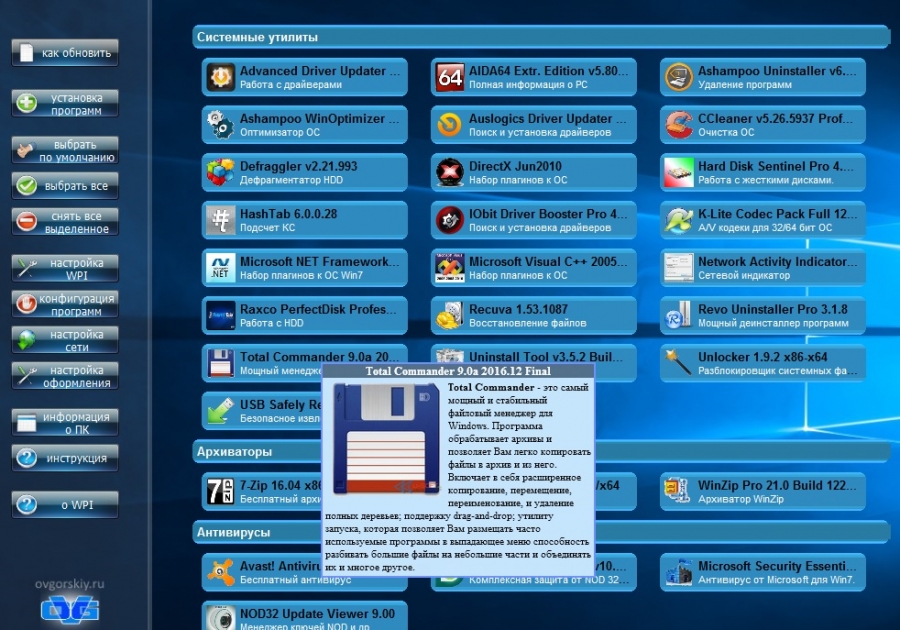Click the Revo Uninstaller Pro icon

pos(678,315)
